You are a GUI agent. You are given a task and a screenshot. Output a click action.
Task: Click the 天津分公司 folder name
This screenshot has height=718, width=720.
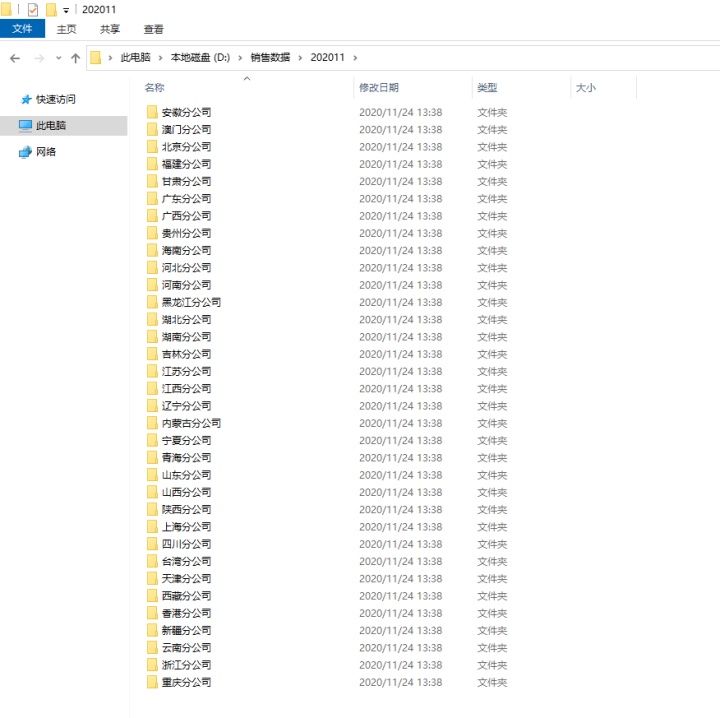coord(186,578)
